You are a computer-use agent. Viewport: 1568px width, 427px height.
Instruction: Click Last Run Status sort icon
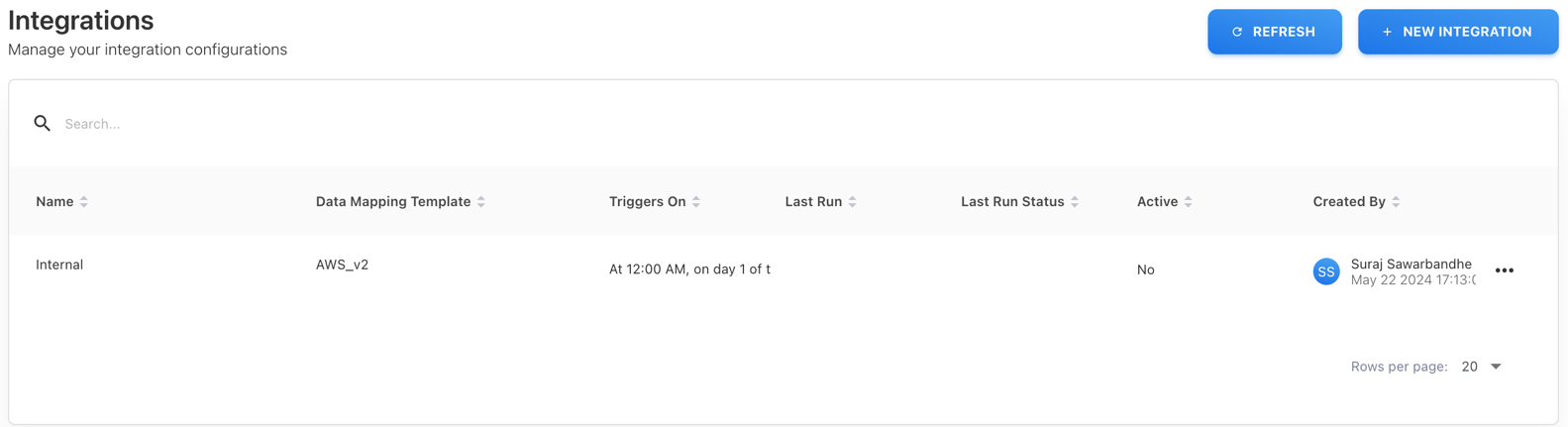[x=1075, y=202]
